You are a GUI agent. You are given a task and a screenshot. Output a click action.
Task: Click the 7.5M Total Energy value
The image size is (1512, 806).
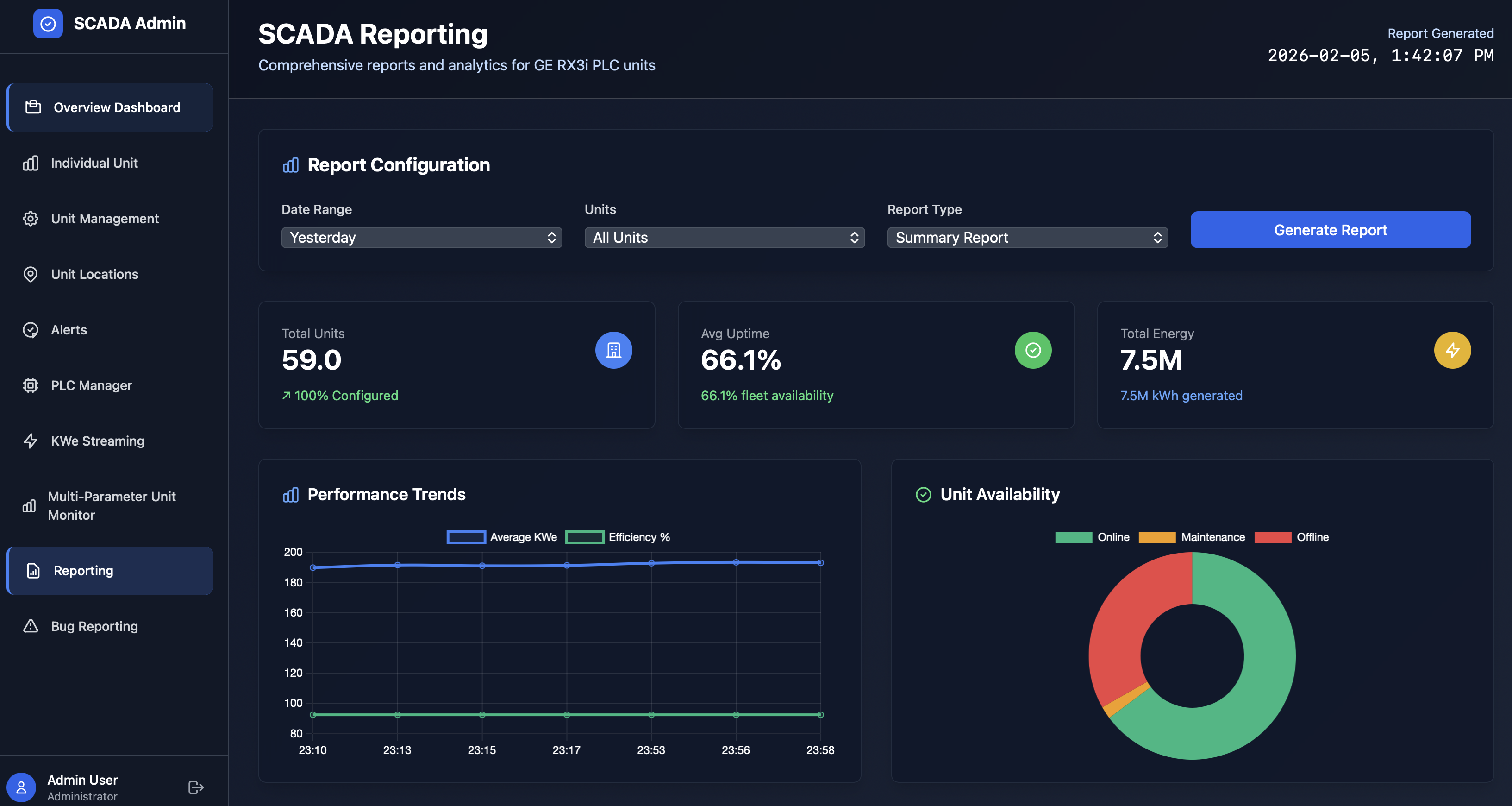pos(1151,359)
